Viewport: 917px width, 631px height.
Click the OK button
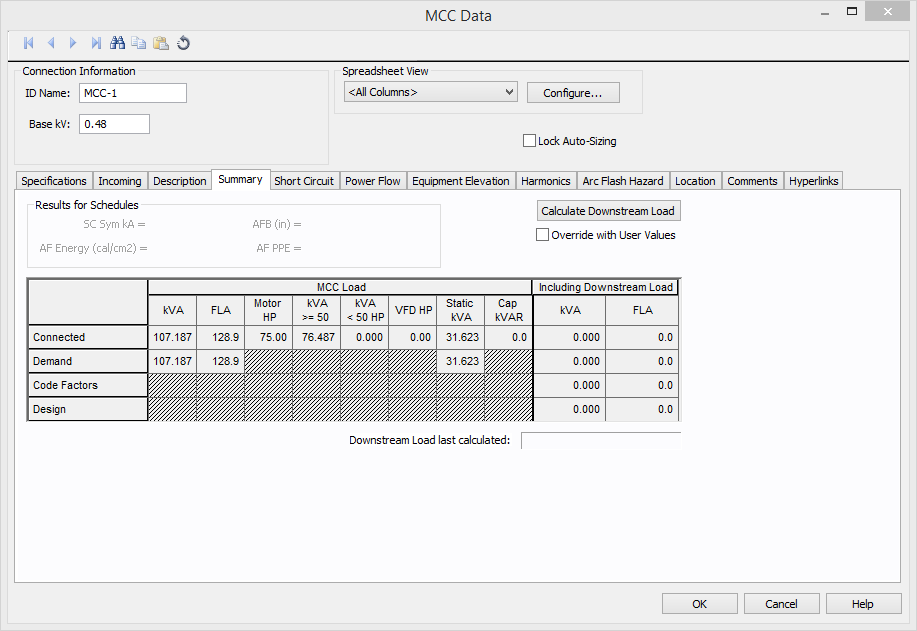(x=699, y=604)
